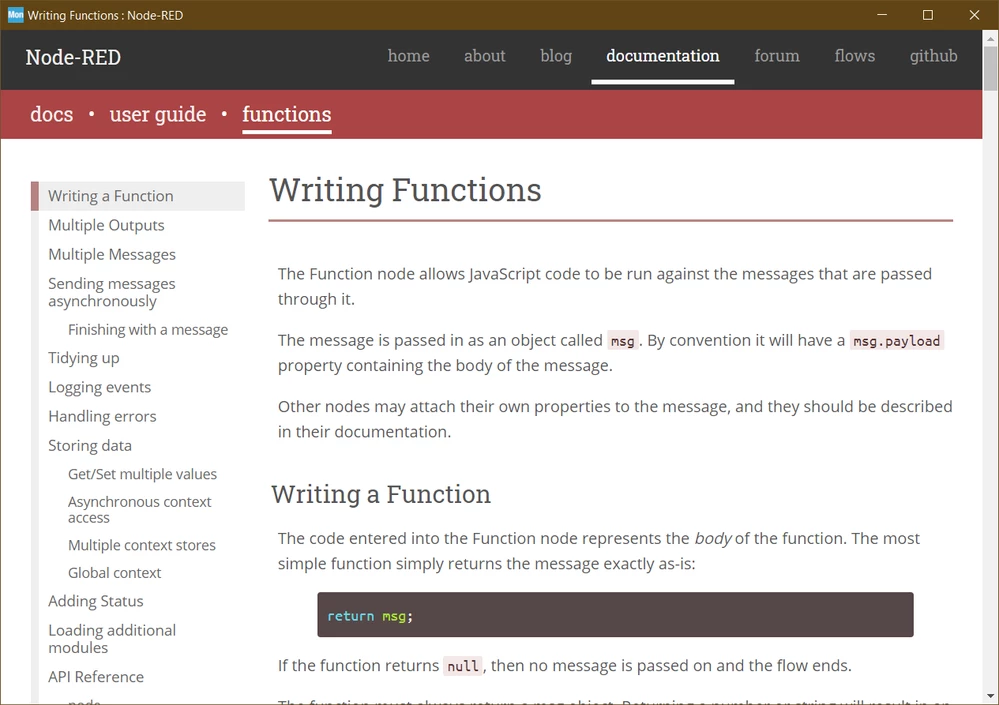Jump to Multiple Outputs section

click(x=106, y=225)
